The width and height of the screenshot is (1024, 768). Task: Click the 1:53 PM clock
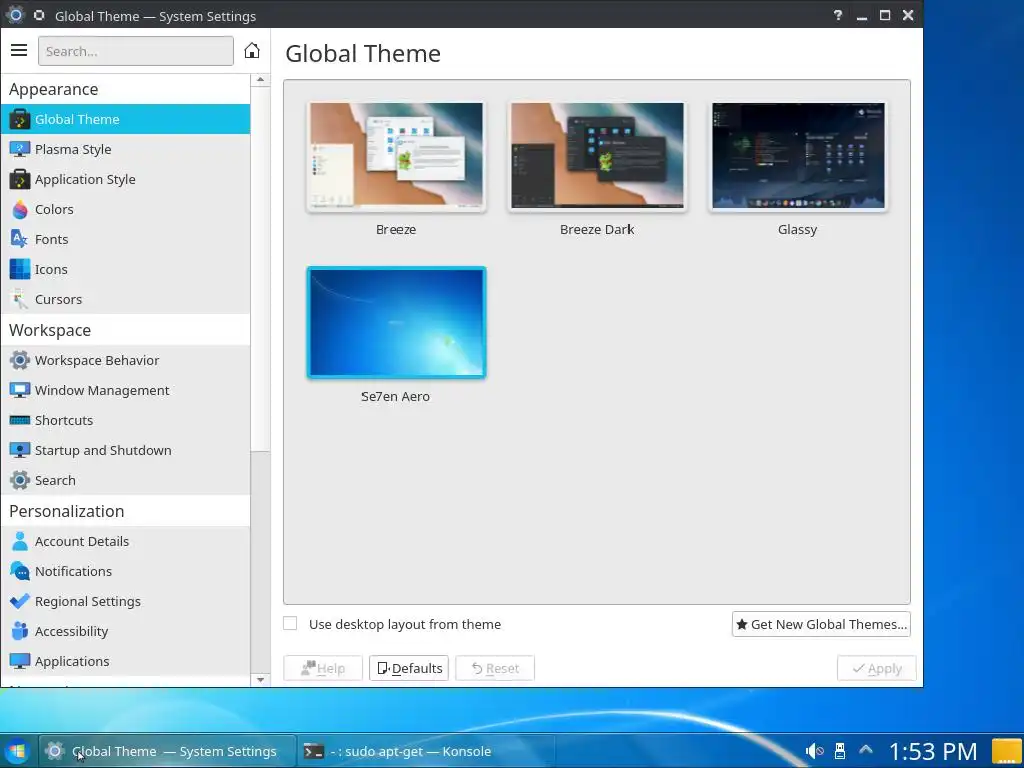point(933,751)
